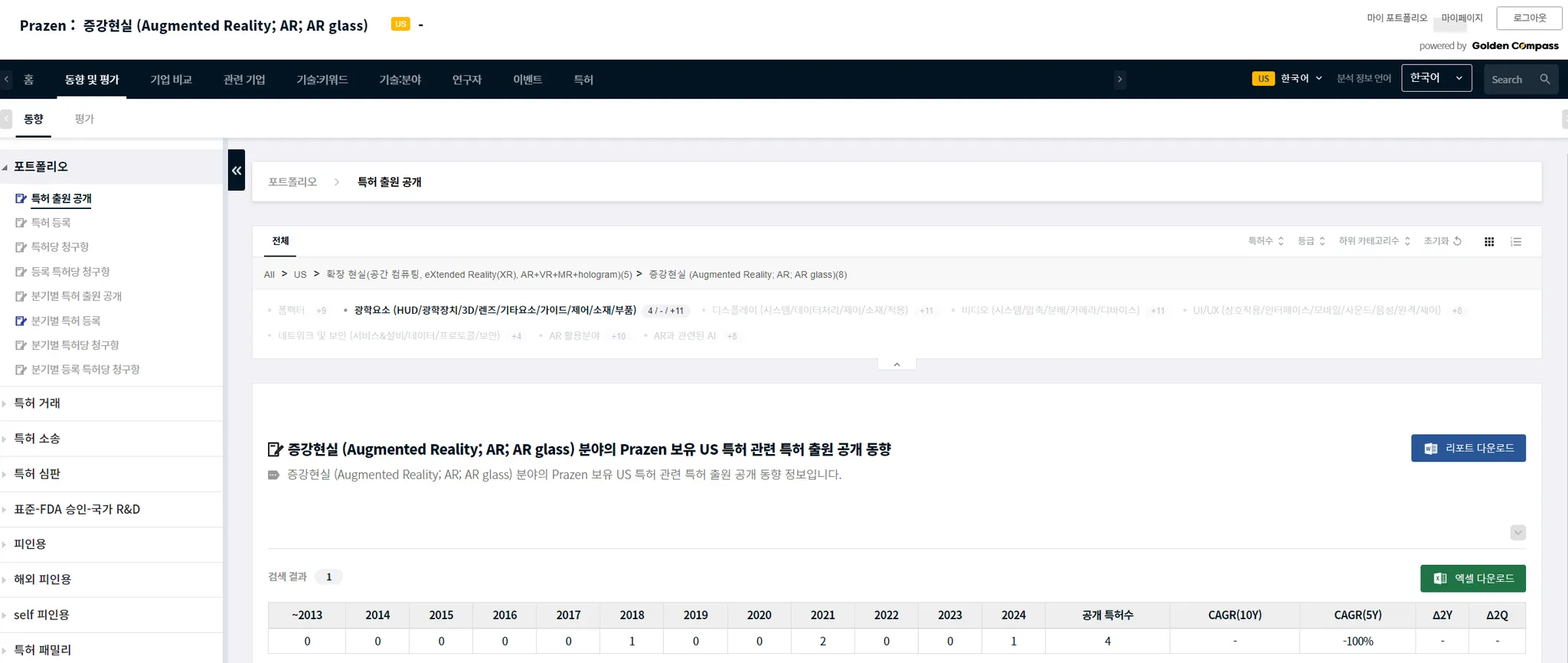Viewport: 1568px width, 663px height.
Task: Open 분석 정보 언어 한국어 dropdown
Action: (x=1436, y=78)
